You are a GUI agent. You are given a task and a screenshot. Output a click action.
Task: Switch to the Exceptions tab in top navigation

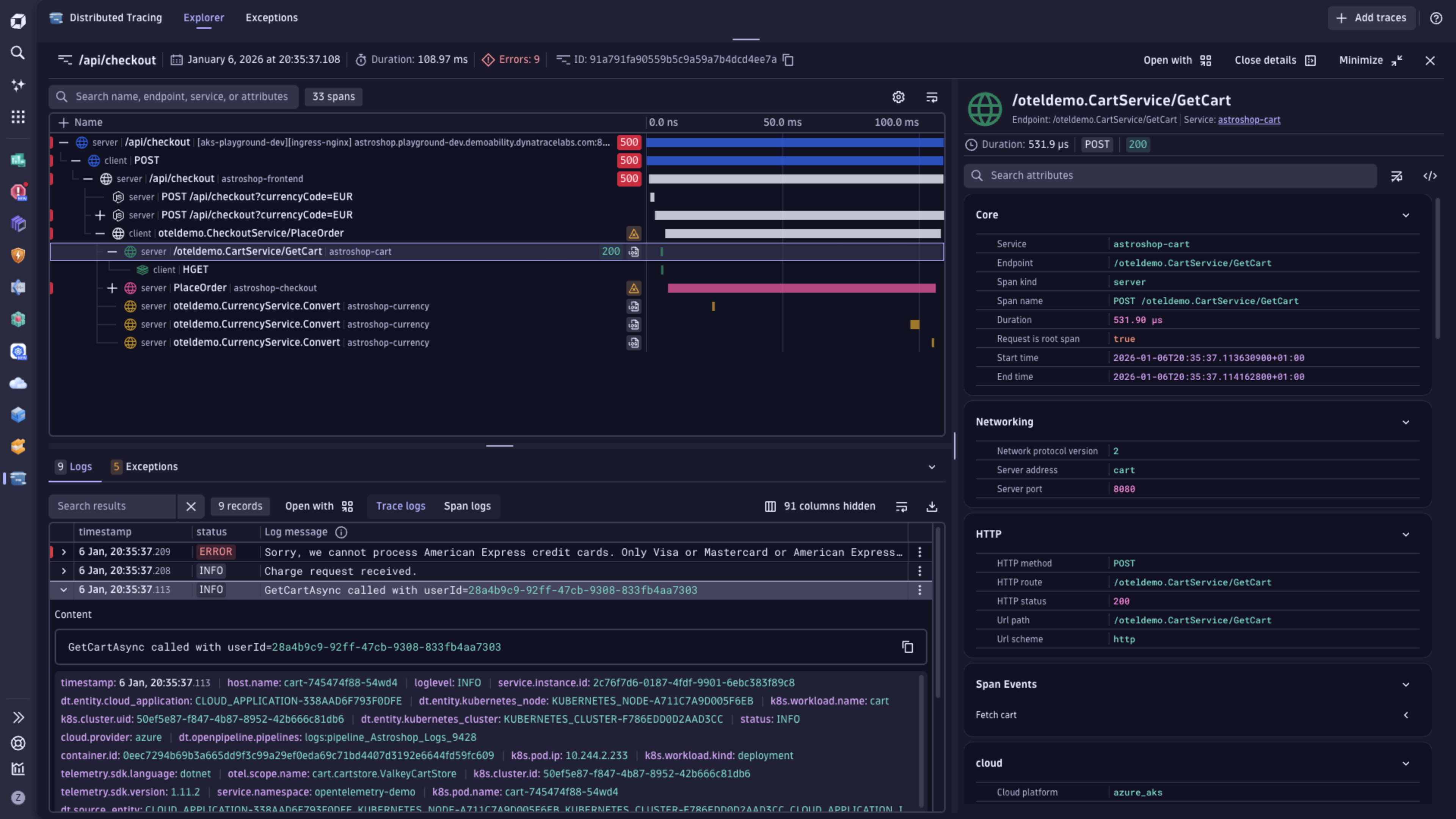271,17
